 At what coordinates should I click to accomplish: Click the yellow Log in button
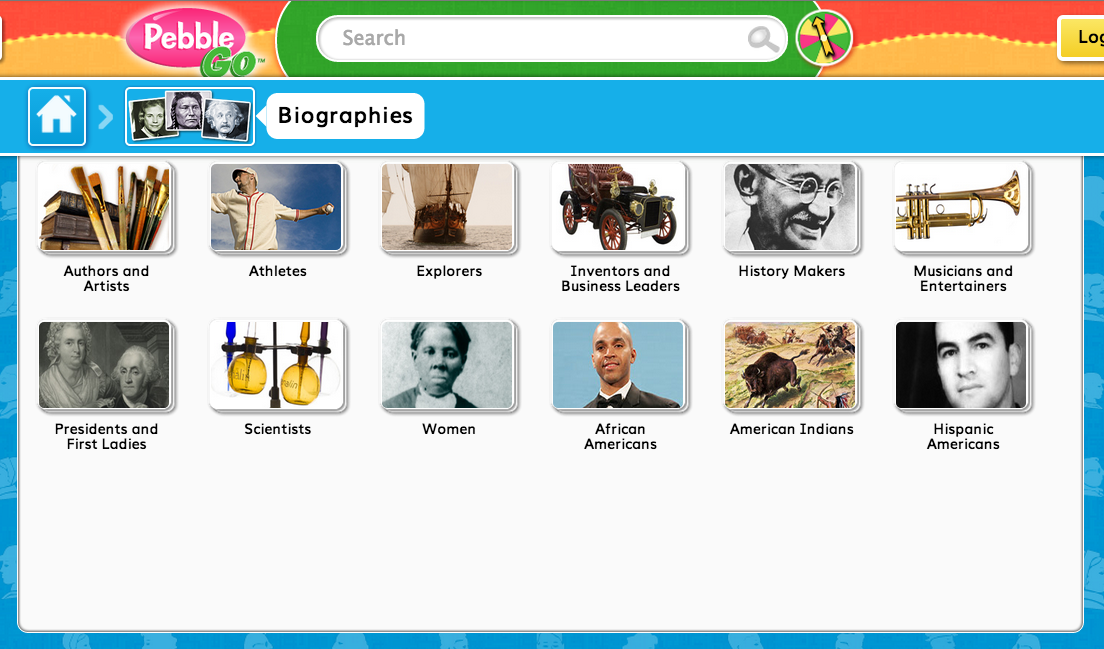point(1081,37)
